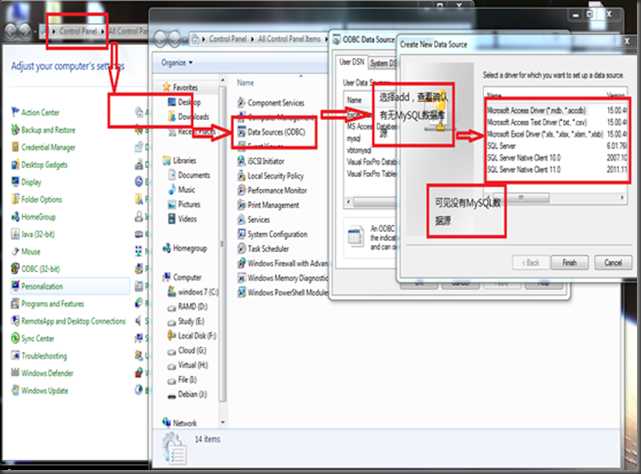Open Windows Memory Diagnostic icon
641x474 pixels.
pos(242,278)
